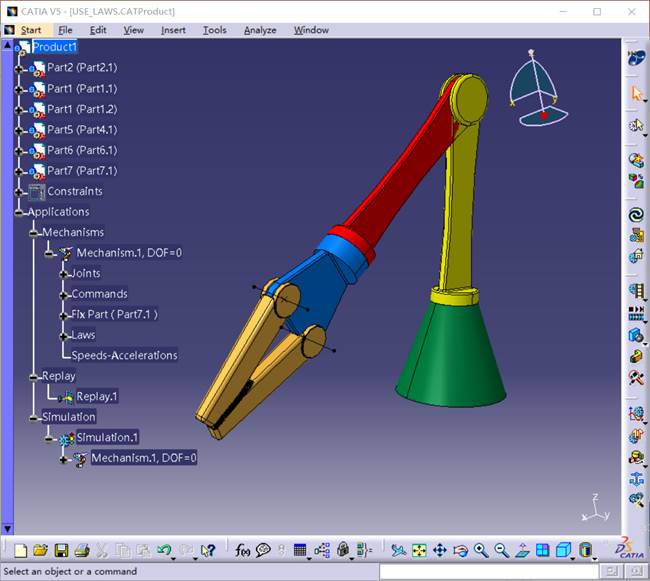This screenshot has height=581, width=650.
Task: Expand the Part2 (Part2.1) node
Action: pos(19,68)
